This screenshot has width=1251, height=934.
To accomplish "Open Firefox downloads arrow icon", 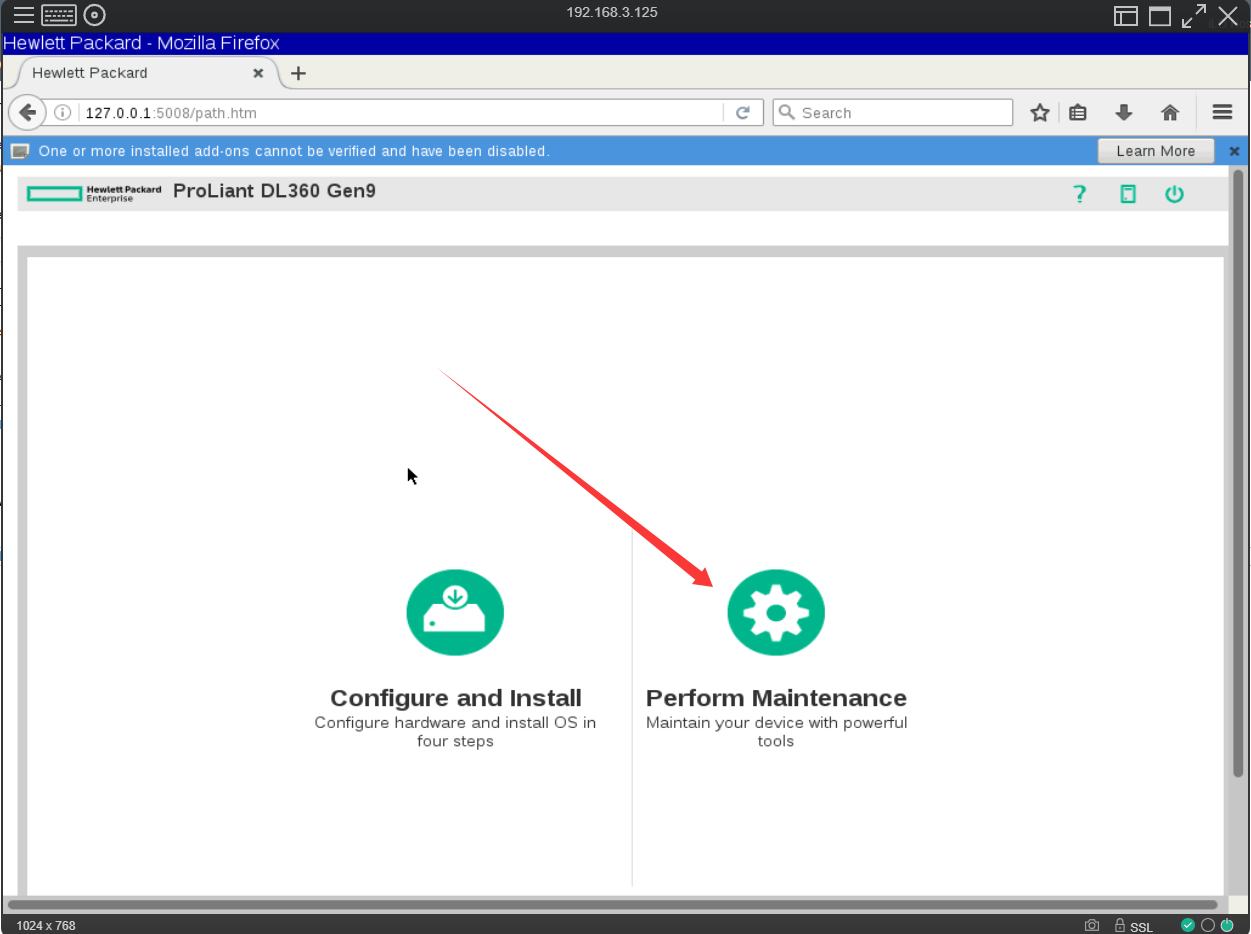I will 1124,113.
